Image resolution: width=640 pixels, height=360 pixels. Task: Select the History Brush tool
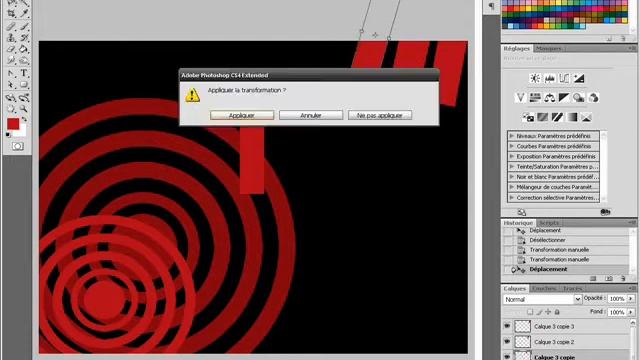point(24,38)
